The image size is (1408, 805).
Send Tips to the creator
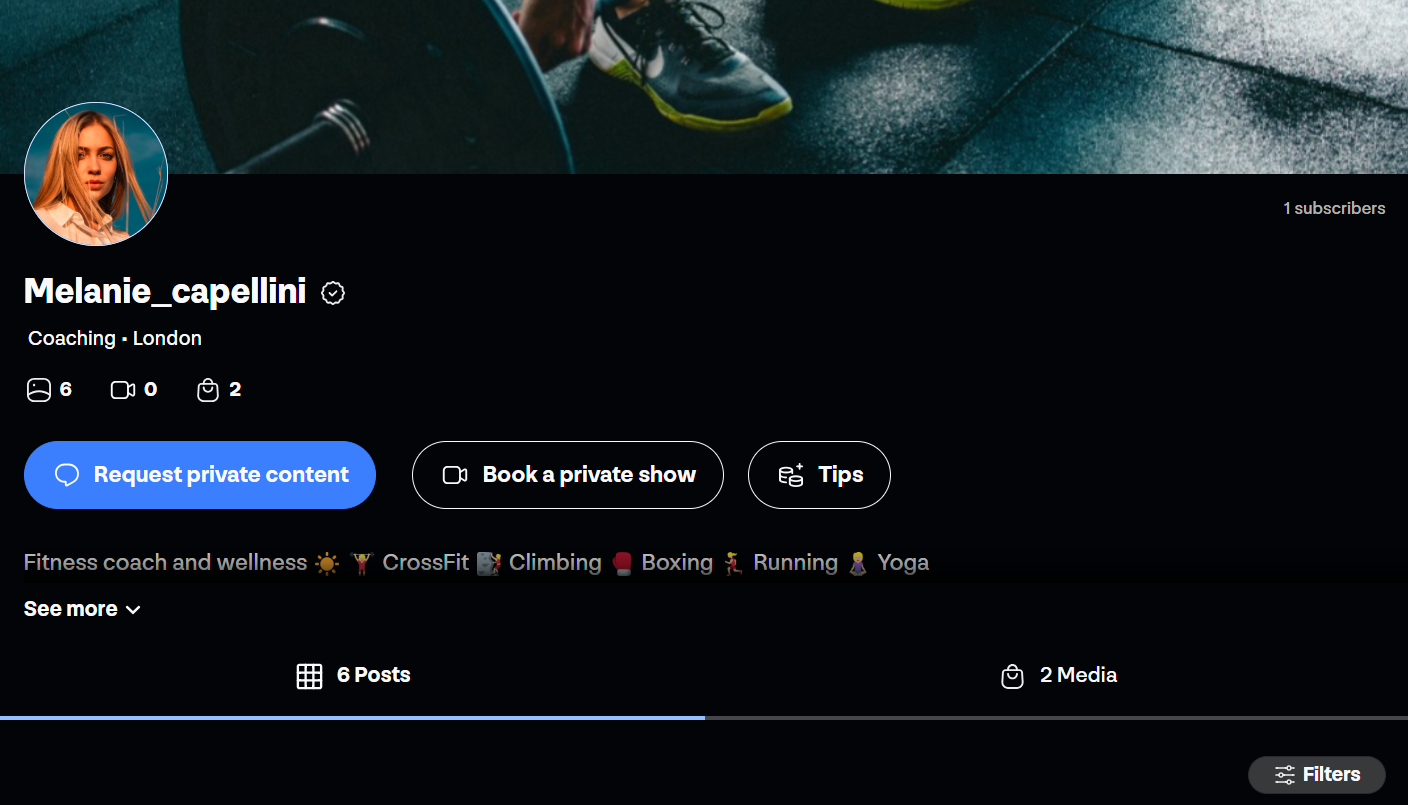coord(819,475)
